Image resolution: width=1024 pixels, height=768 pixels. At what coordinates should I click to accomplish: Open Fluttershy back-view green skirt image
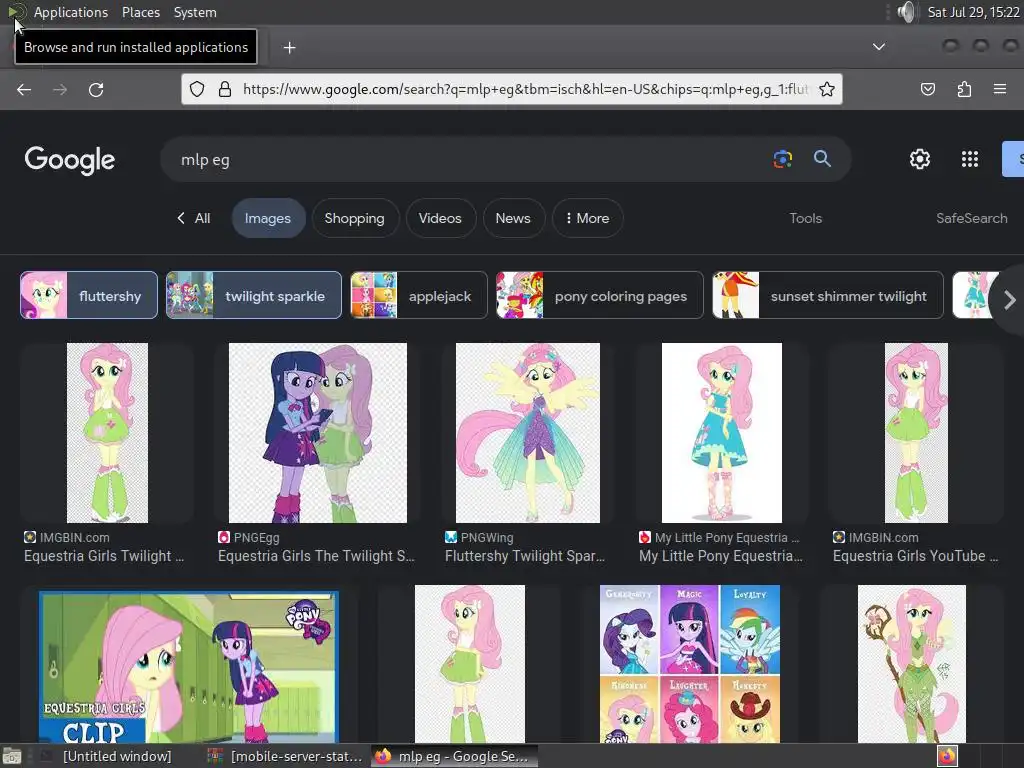tap(470, 664)
